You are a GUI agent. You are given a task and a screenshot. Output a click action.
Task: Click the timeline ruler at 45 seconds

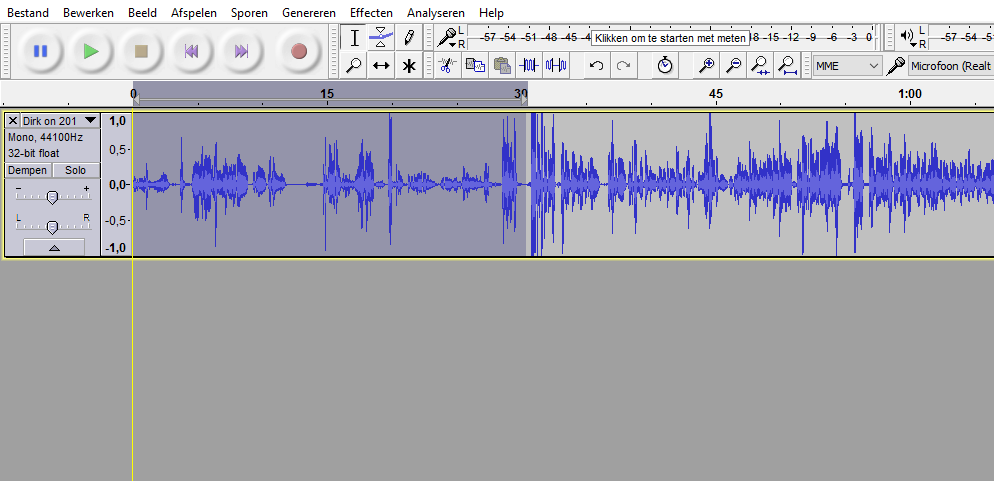pos(715,94)
